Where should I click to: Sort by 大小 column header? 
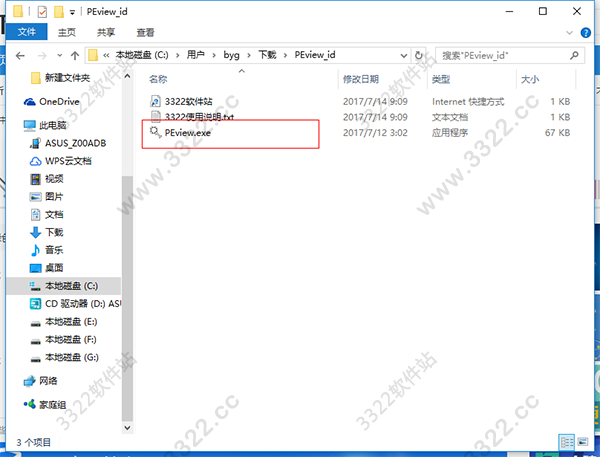pos(530,79)
